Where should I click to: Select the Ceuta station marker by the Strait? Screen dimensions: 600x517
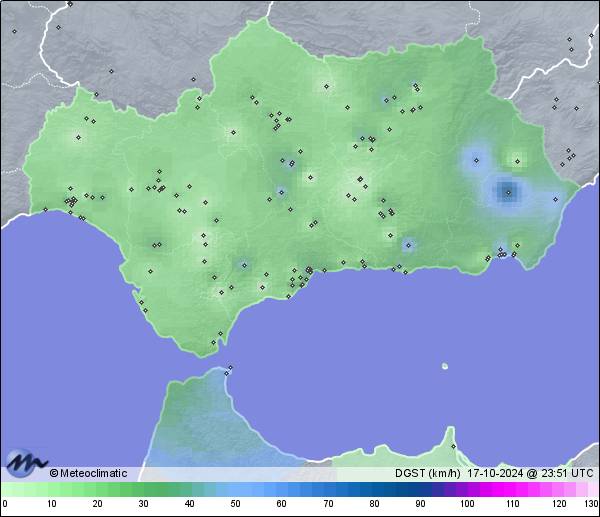[x=230, y=369]
